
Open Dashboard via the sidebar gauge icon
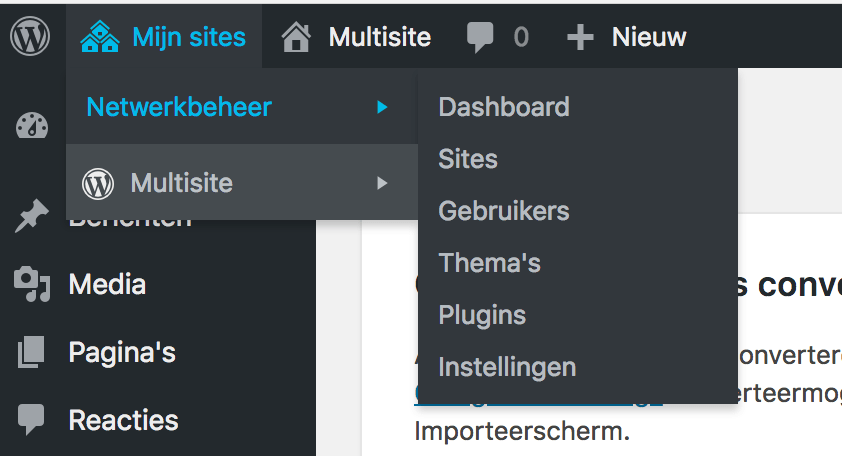(x=32, y=126)
